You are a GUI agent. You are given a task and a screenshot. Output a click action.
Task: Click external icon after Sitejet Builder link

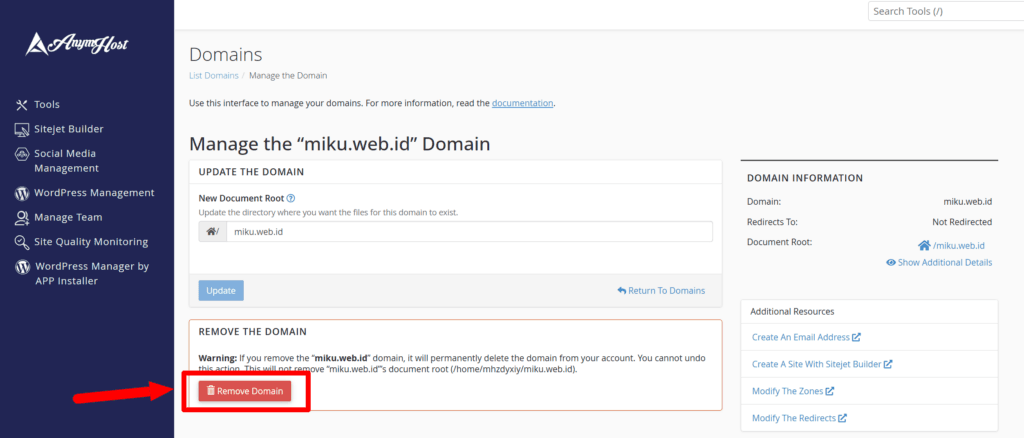point(889,364)
